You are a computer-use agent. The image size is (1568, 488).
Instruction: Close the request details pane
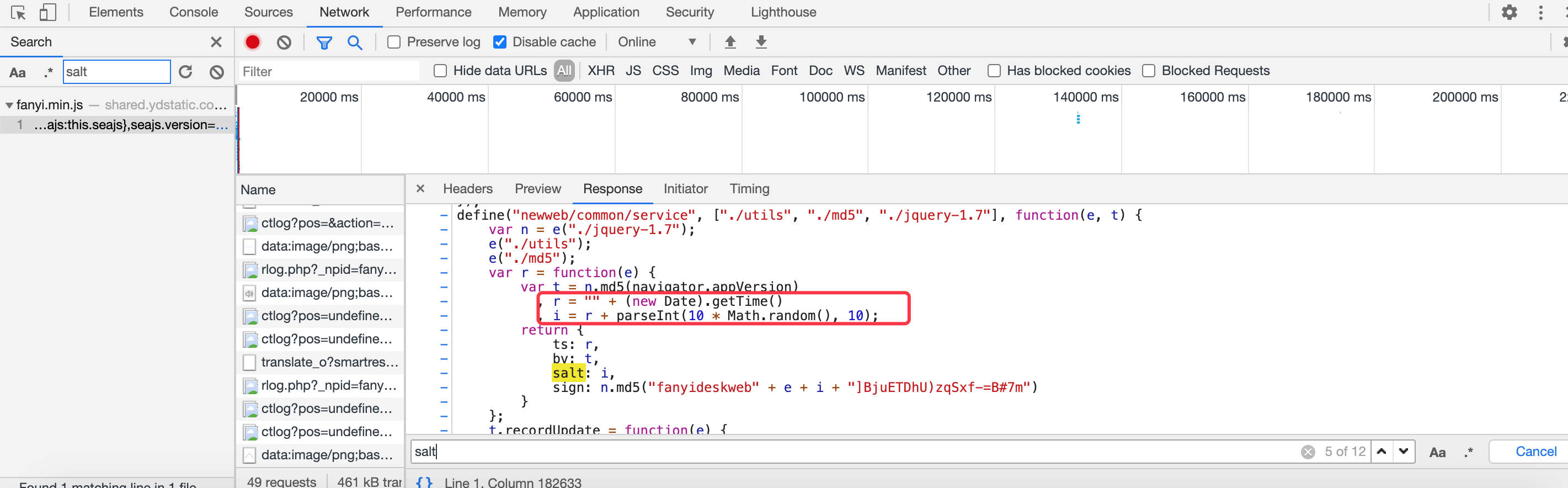[420, 189]
